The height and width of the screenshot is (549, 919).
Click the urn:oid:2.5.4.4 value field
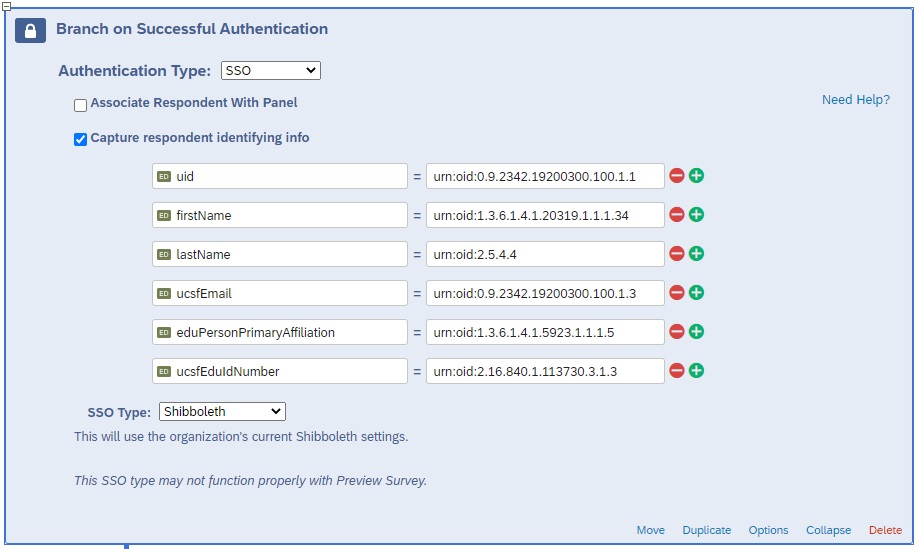[545, 254]
